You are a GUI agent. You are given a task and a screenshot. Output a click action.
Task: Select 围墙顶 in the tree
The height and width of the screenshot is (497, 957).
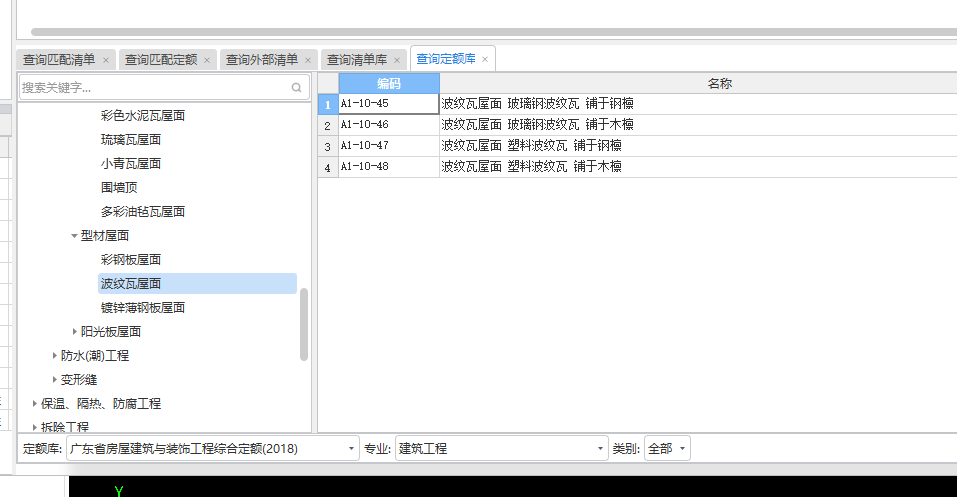tap(119, 187)
